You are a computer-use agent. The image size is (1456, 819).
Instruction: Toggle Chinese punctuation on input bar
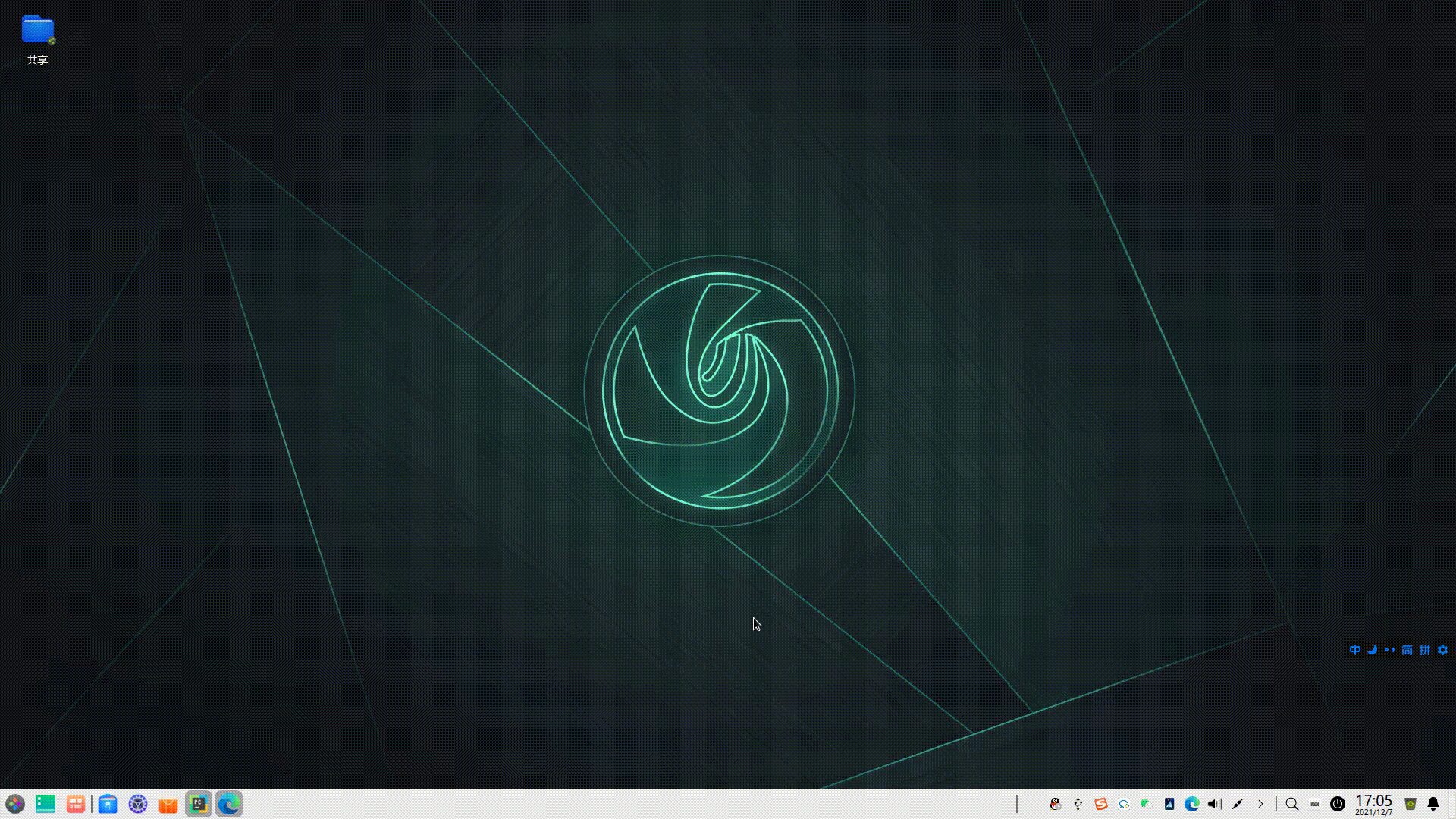1389,650
